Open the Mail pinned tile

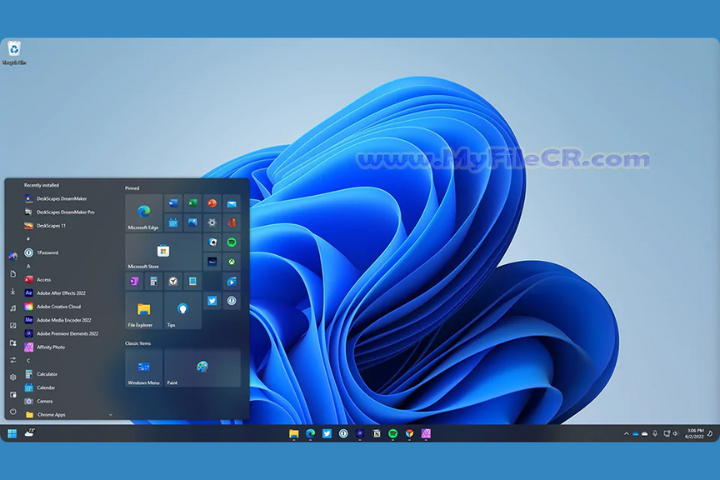pos(231,203)
